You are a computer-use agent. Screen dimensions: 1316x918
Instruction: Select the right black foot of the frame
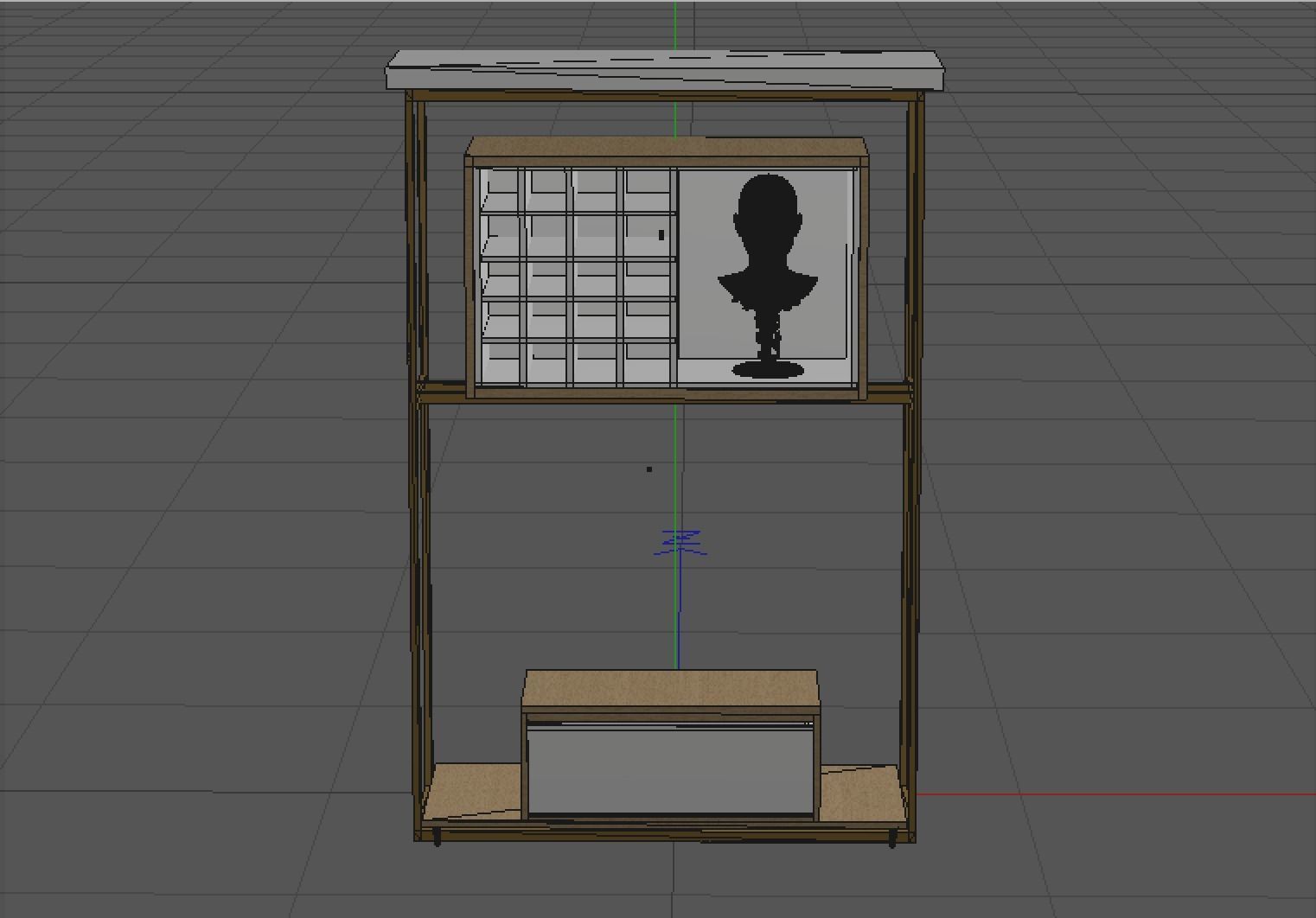tap(892, 838)
